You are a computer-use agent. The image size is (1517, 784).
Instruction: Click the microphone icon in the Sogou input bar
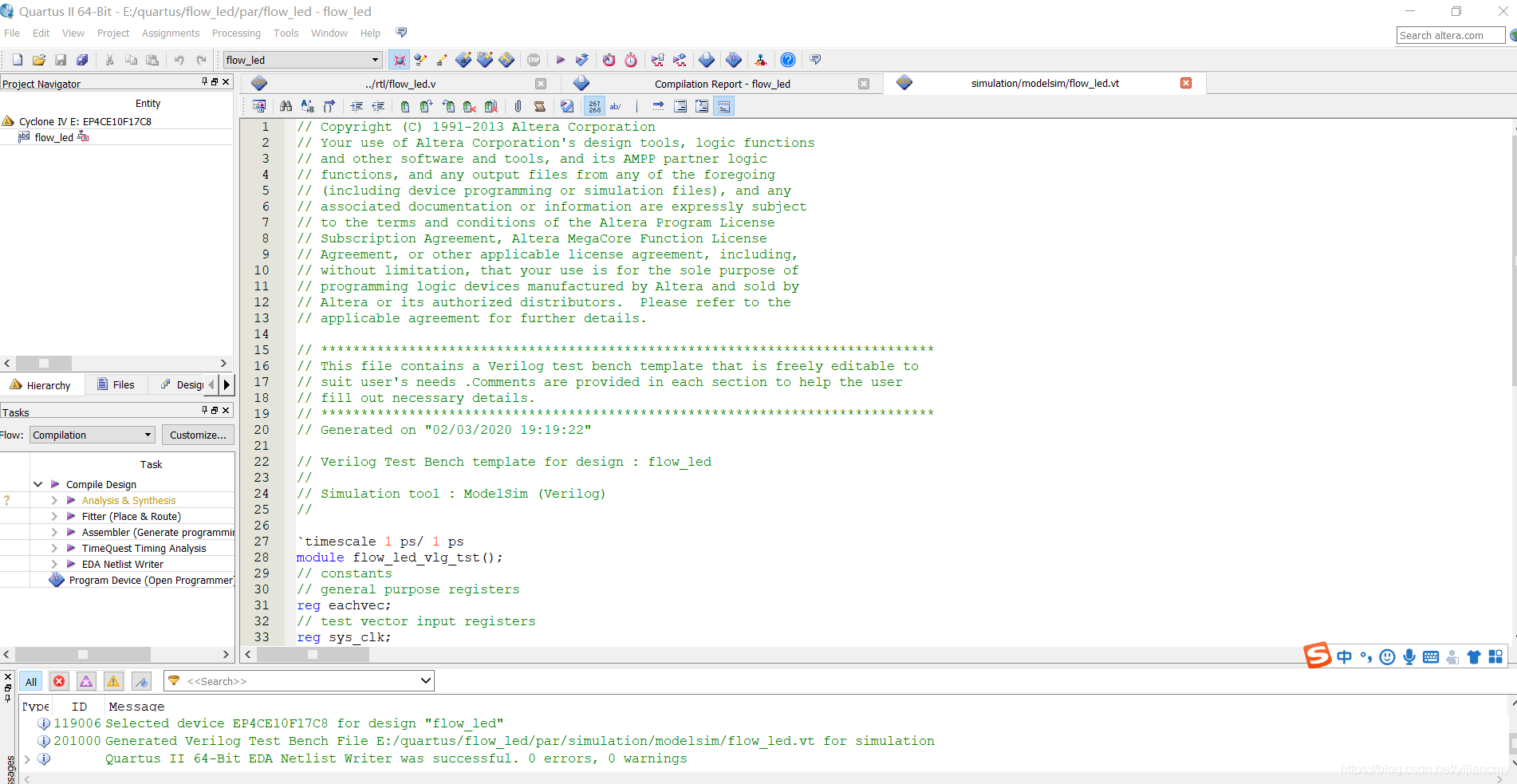(x=1409, y=656)
